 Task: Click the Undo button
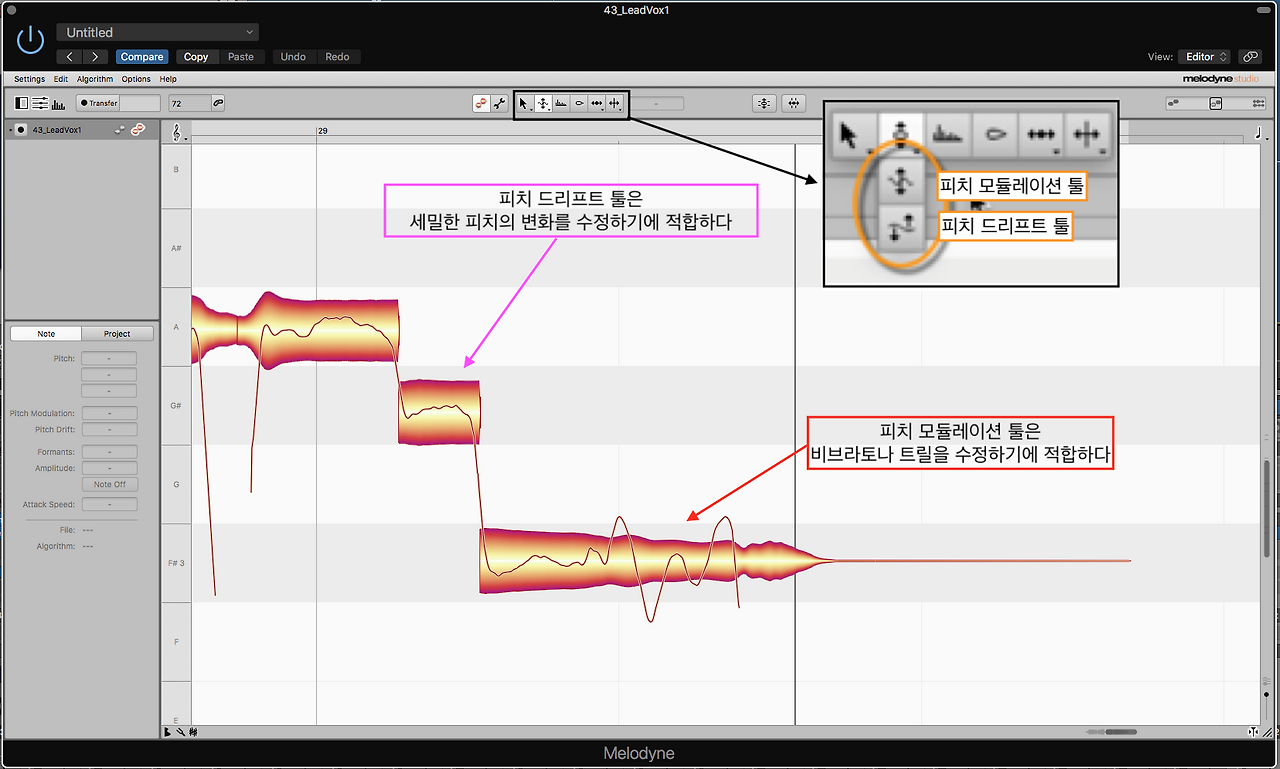click(x=293, y=57)
